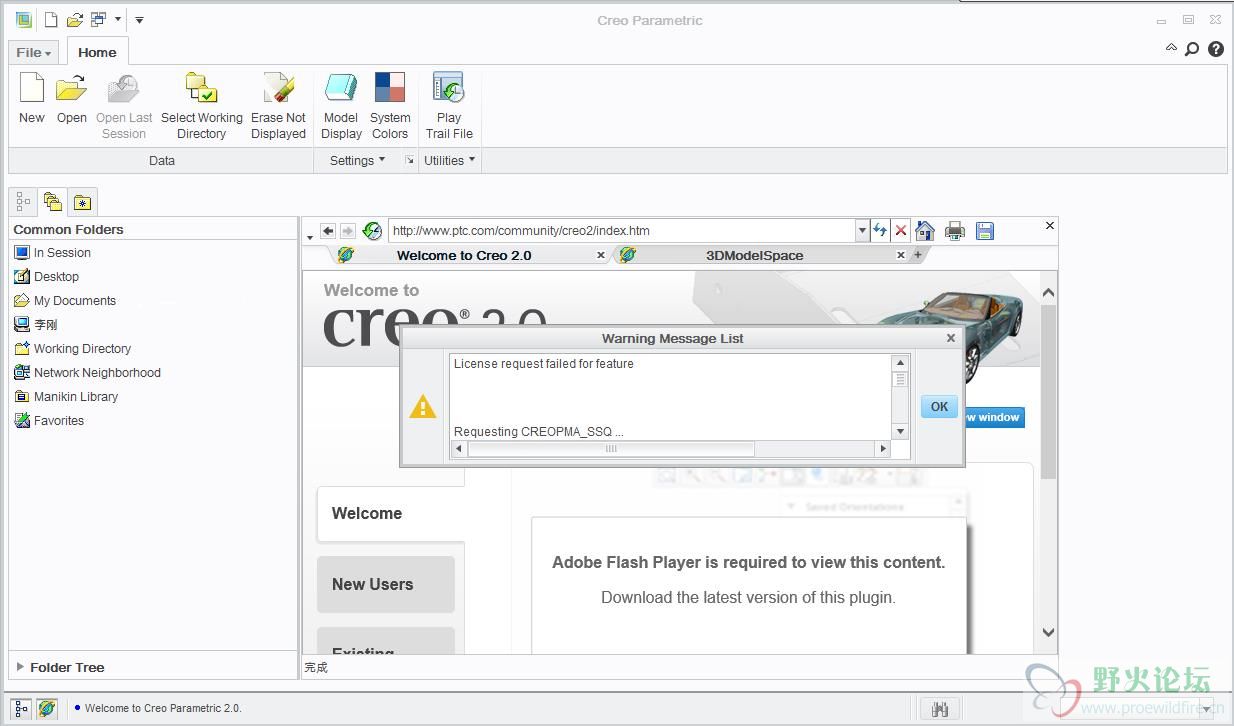Switch to Model Tree navigator tab
This screenshot has height=726, width=1234.
(x=23, y=202)
